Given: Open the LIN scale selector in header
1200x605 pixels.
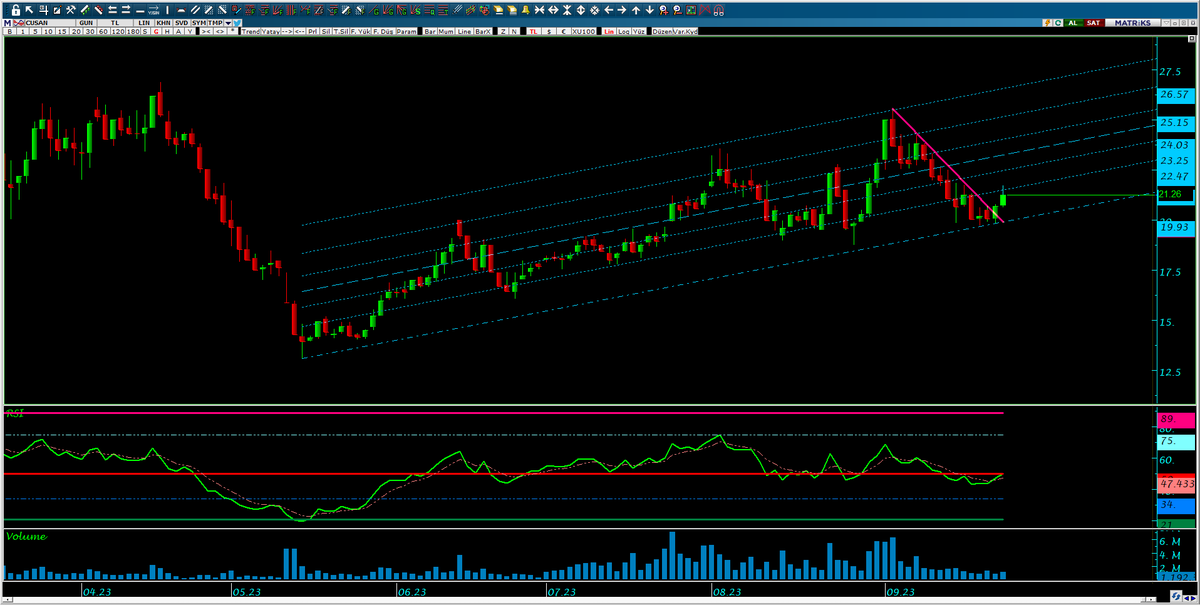Looking at the screenshot, I should (144, 23).
